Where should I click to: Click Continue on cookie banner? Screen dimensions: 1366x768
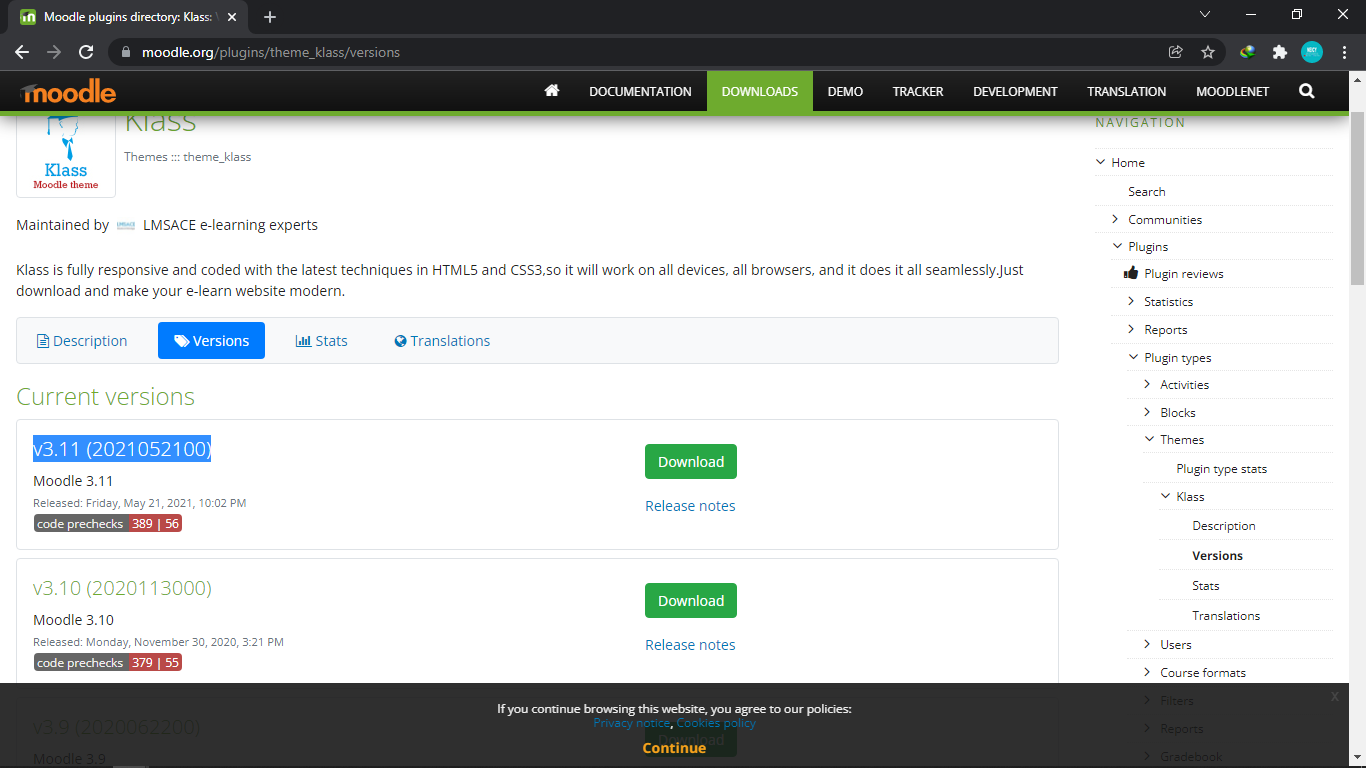coord(674,748)
